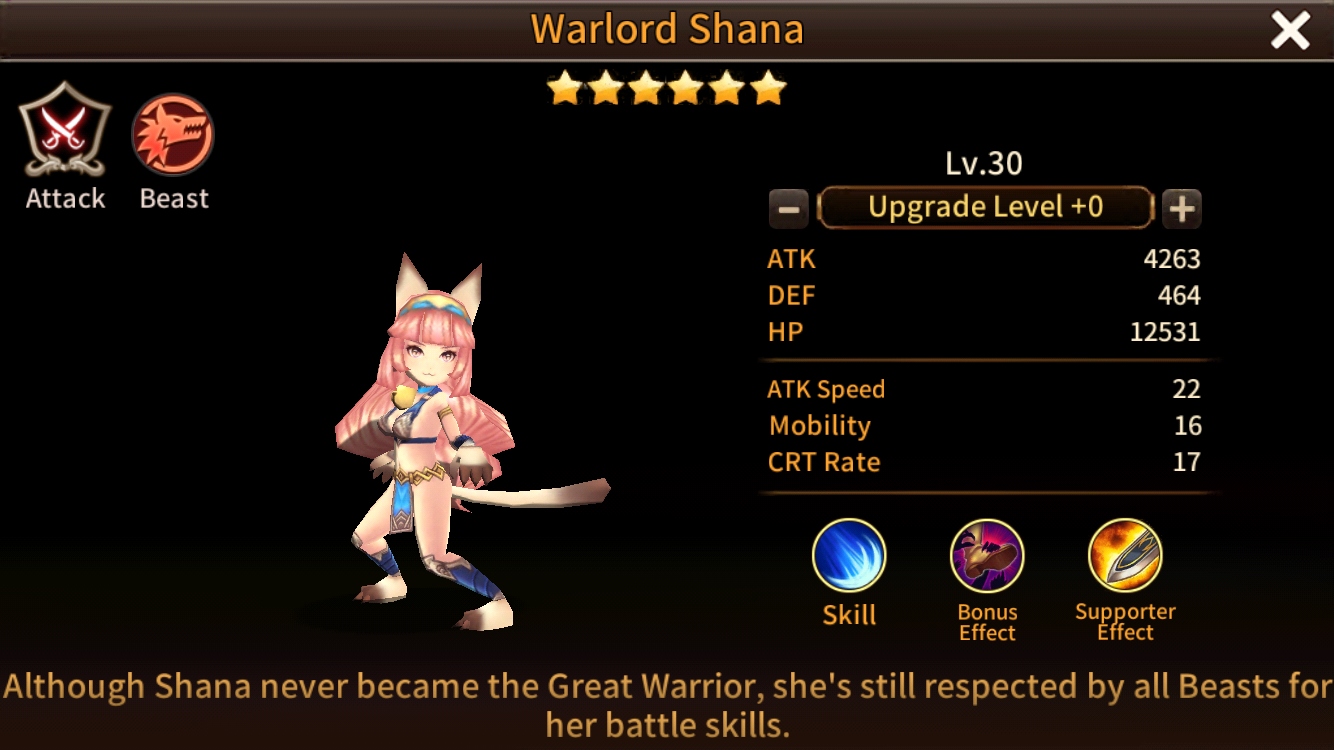
Task: Click the ATK stat value 4263
Action: pyautogui.click(x=1172, y=259)
